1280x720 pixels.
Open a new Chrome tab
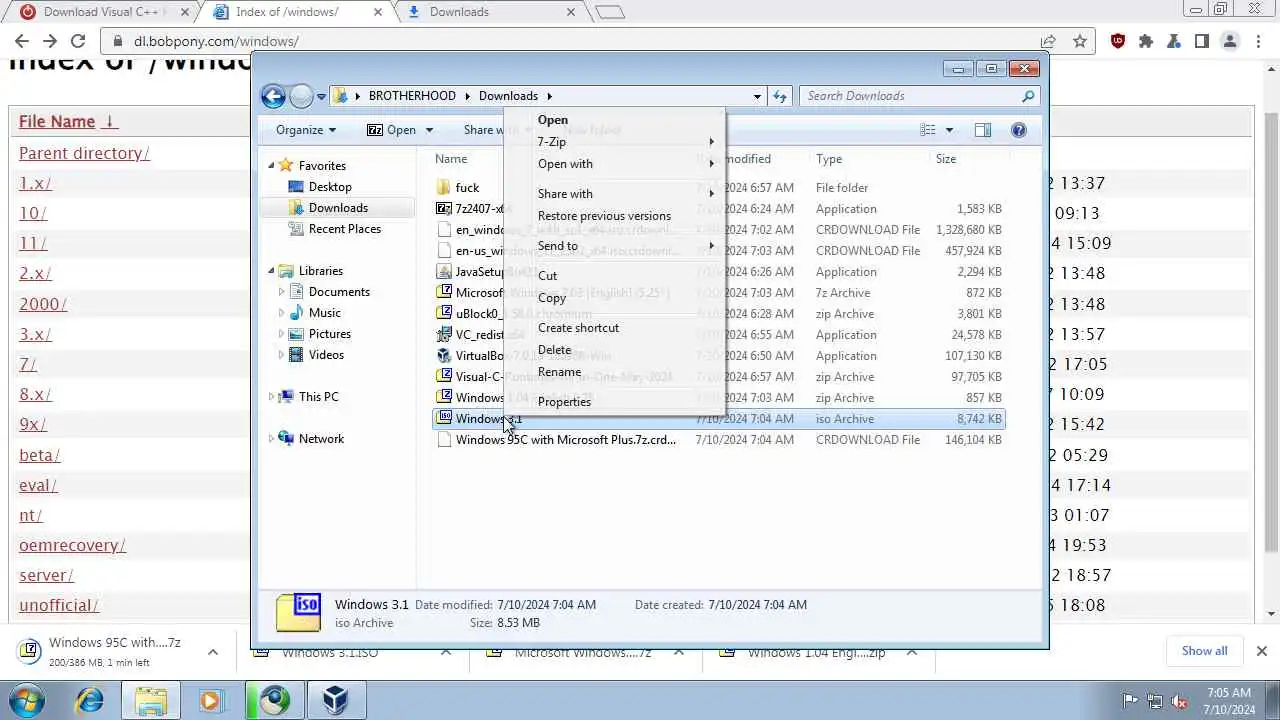[609, 12]
